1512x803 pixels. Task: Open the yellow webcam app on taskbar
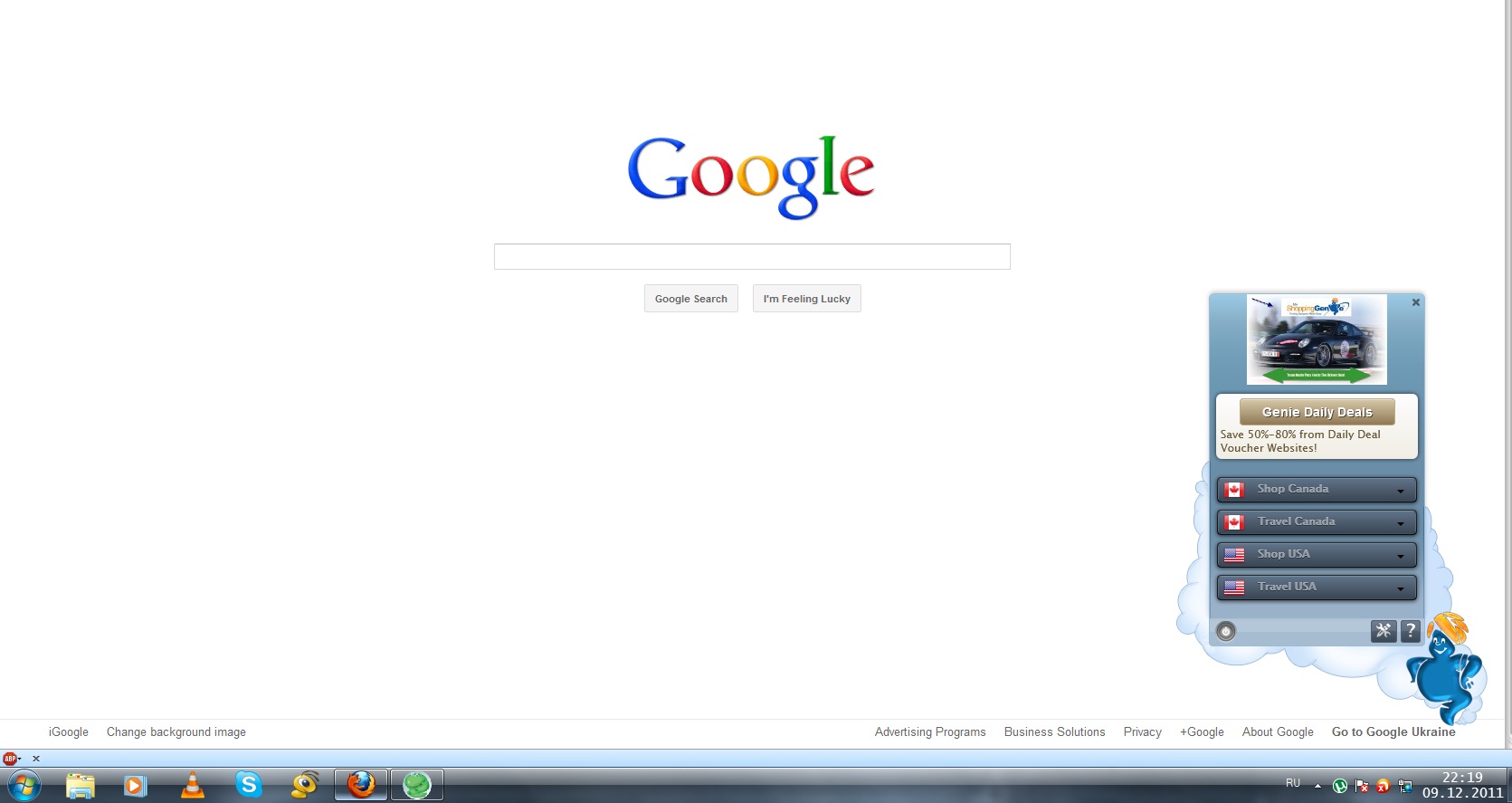[305, 785]
